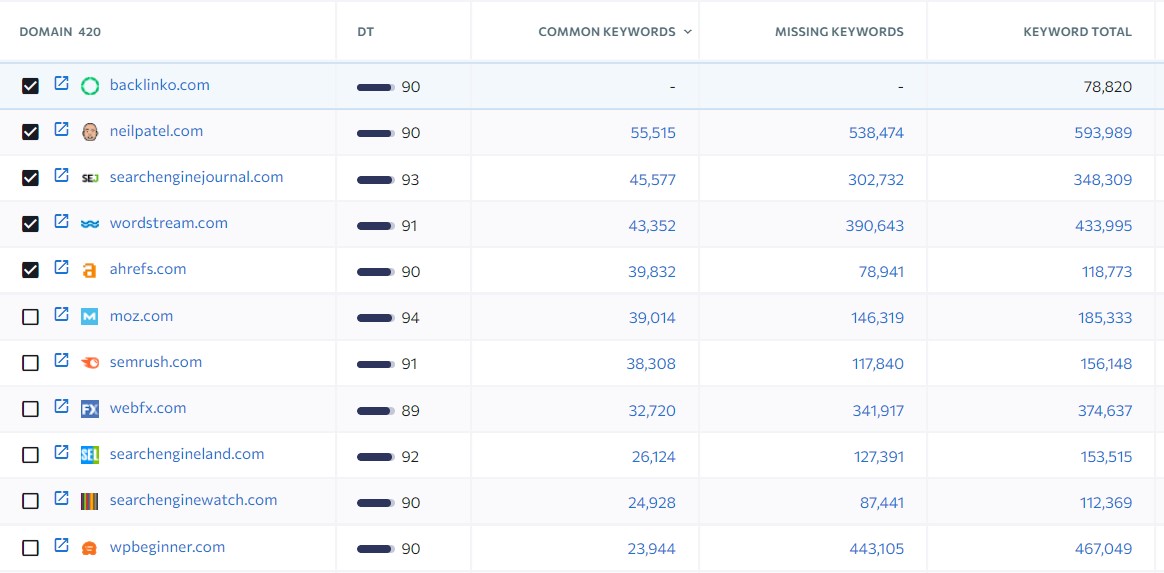The image size is (1164, 573).
Task: Click the webfx FX favicon
Action: pos(90,409)
